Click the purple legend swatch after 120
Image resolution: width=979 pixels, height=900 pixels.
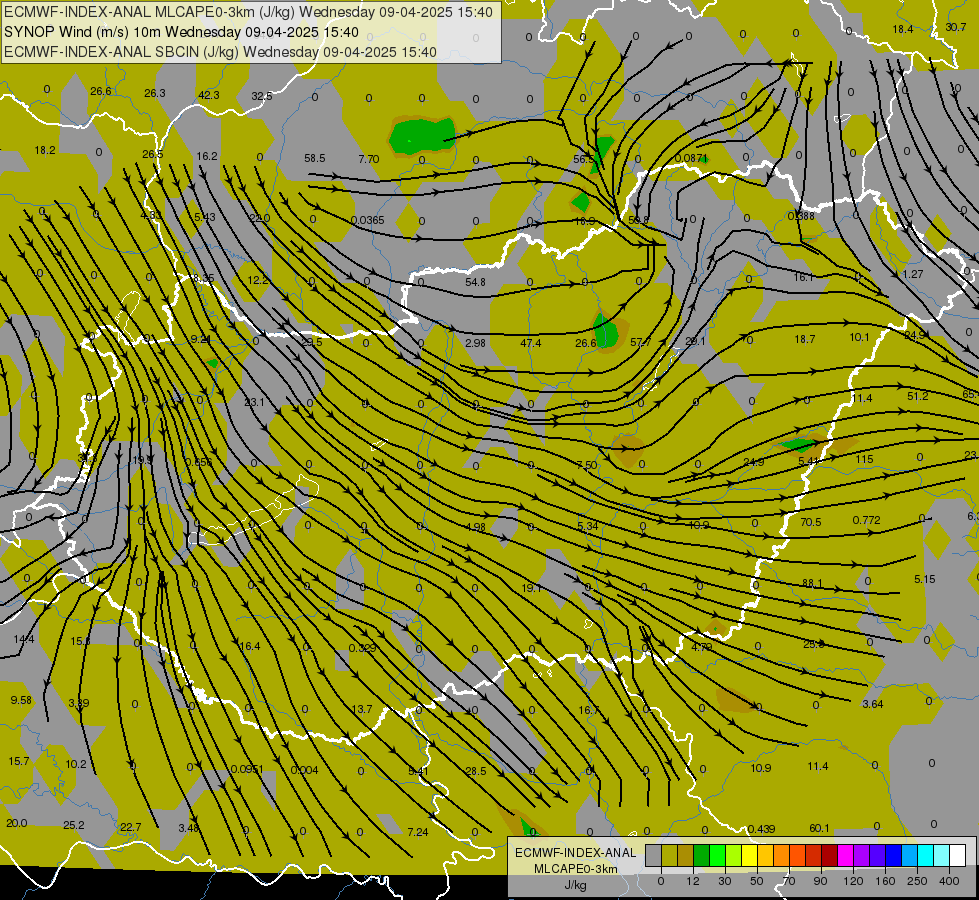[862, 855]
